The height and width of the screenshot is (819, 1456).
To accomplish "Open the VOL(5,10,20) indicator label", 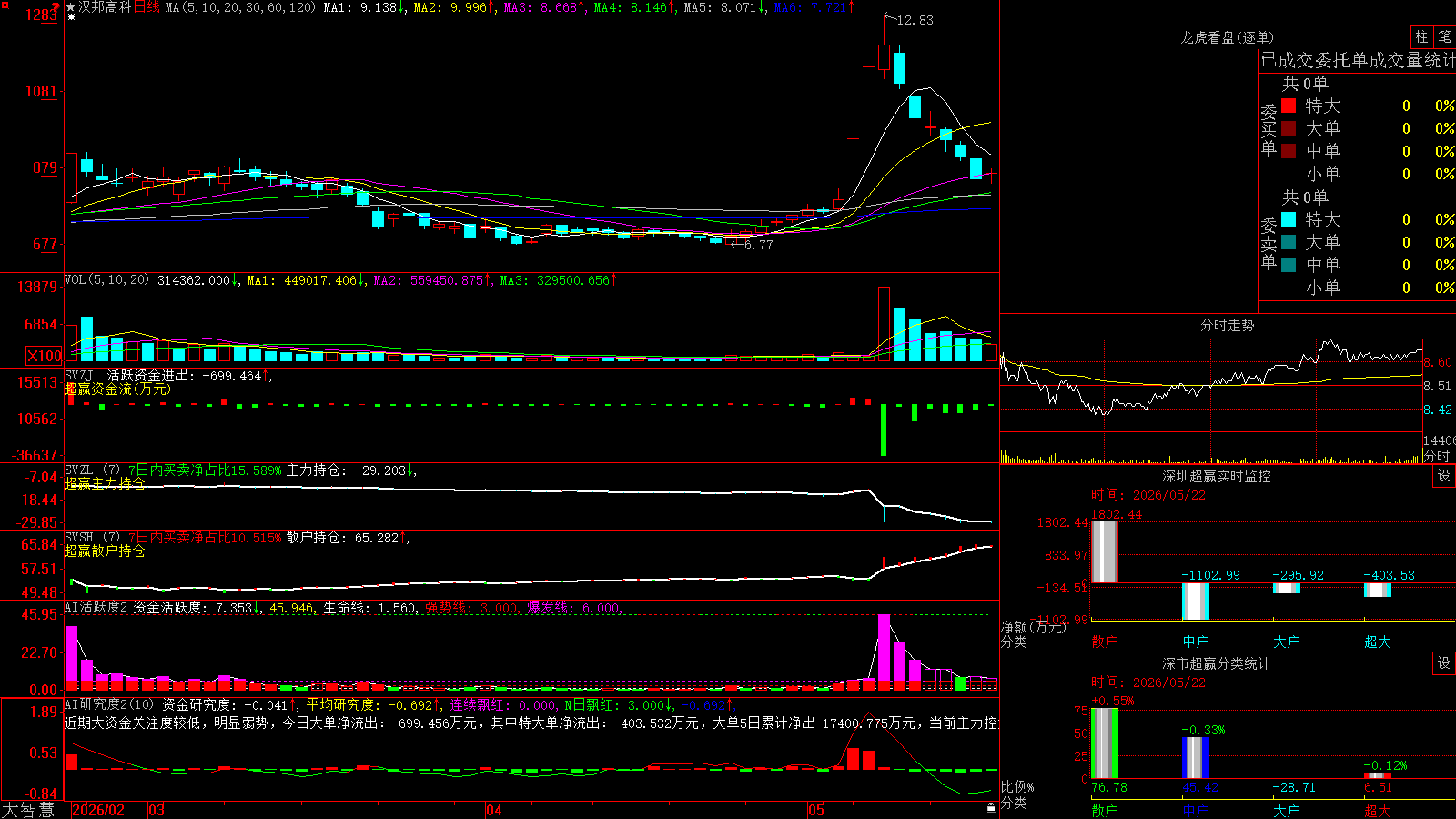I will point(107,280).
